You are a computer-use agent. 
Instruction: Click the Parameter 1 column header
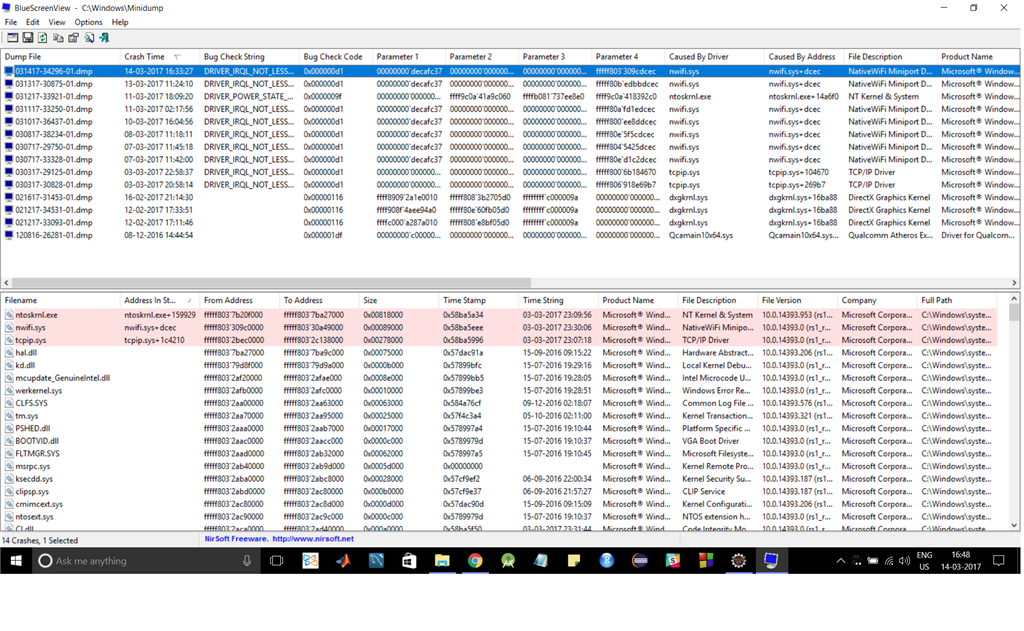409,57
